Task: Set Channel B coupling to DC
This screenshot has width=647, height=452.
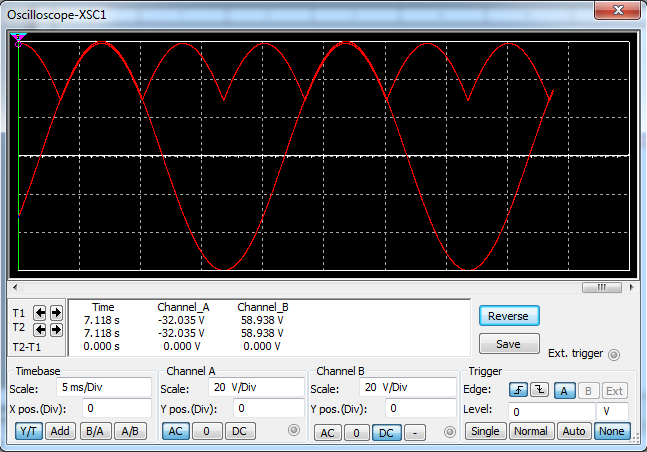Action: [x=386, y=433]
